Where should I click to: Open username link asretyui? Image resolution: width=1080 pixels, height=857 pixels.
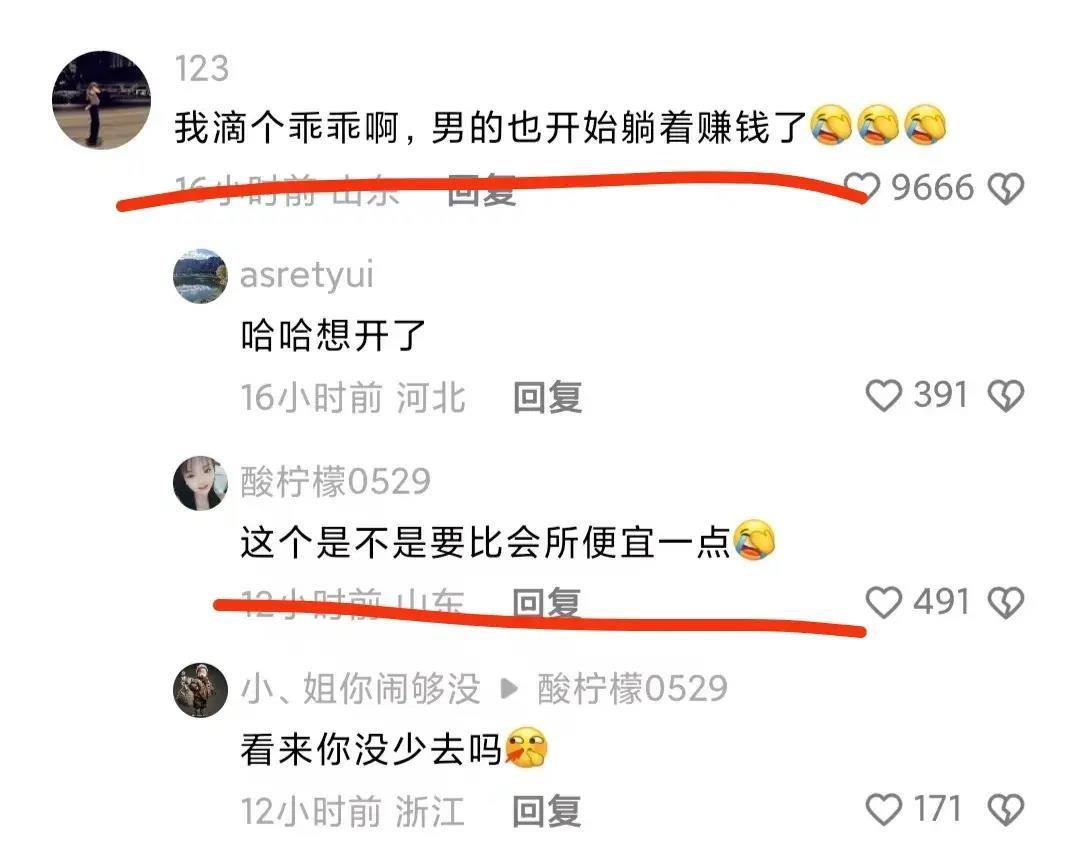307,275
